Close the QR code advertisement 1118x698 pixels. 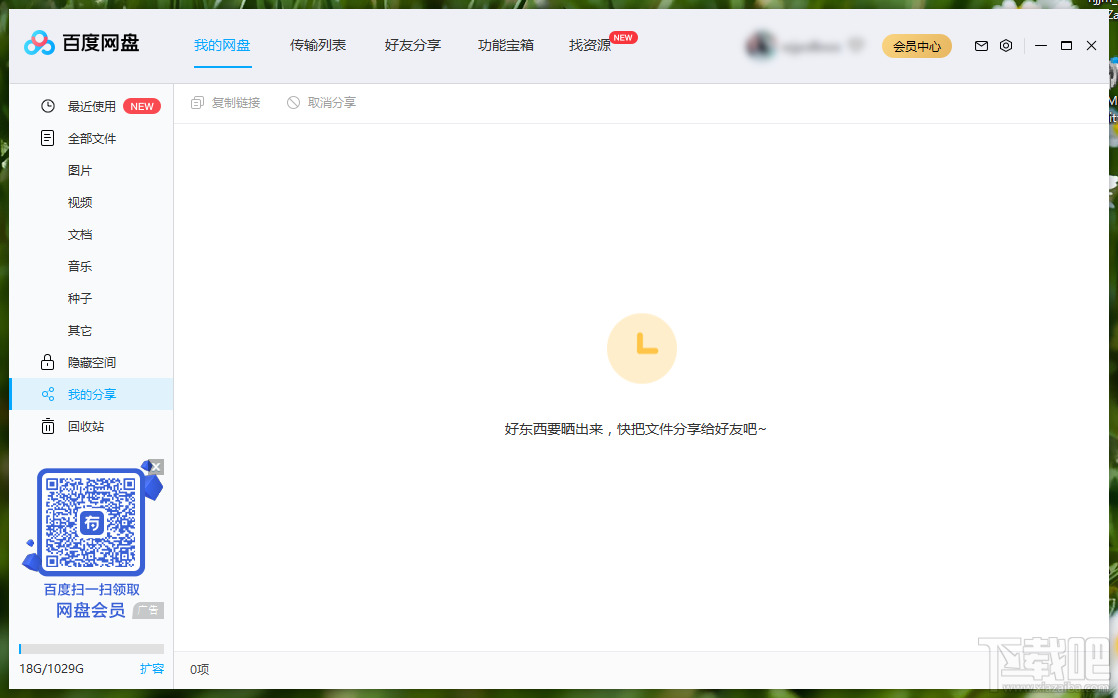[156, 467]
